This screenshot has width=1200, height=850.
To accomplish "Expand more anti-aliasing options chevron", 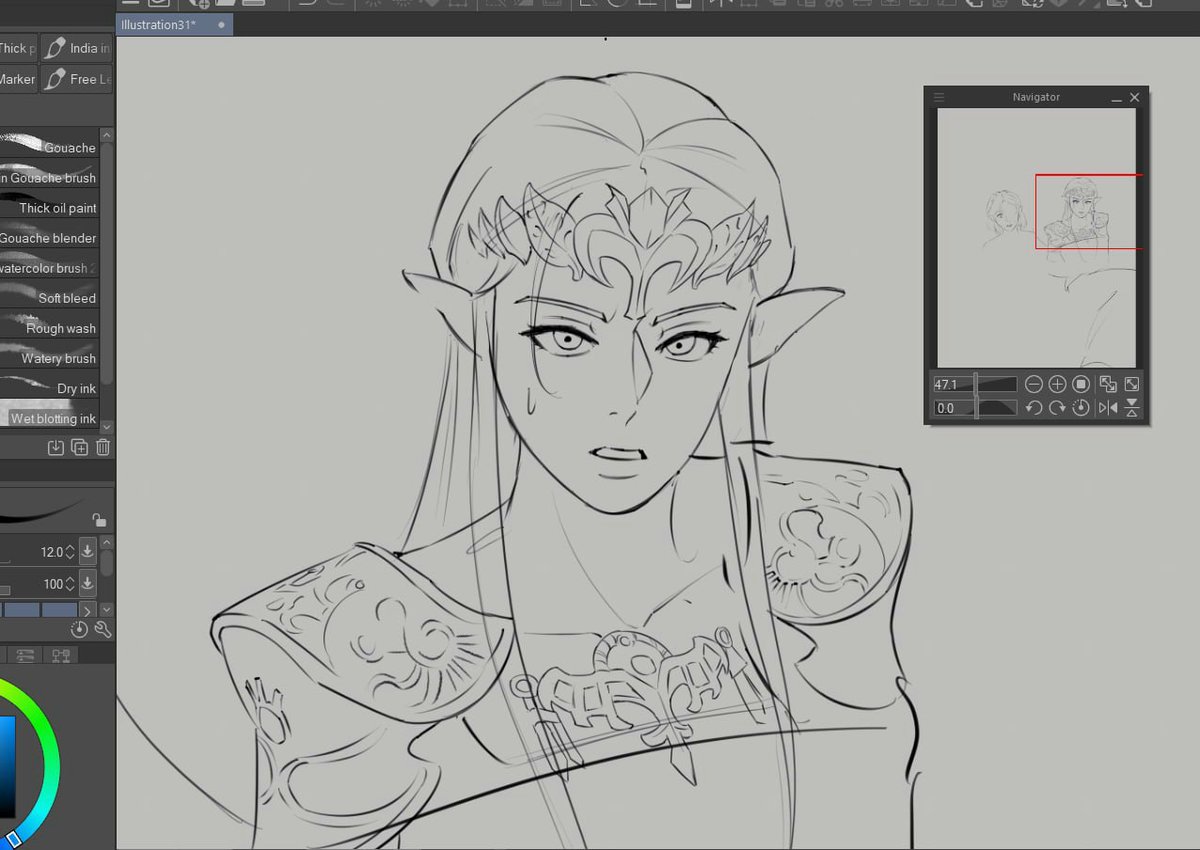I will (x=87, y=610).
